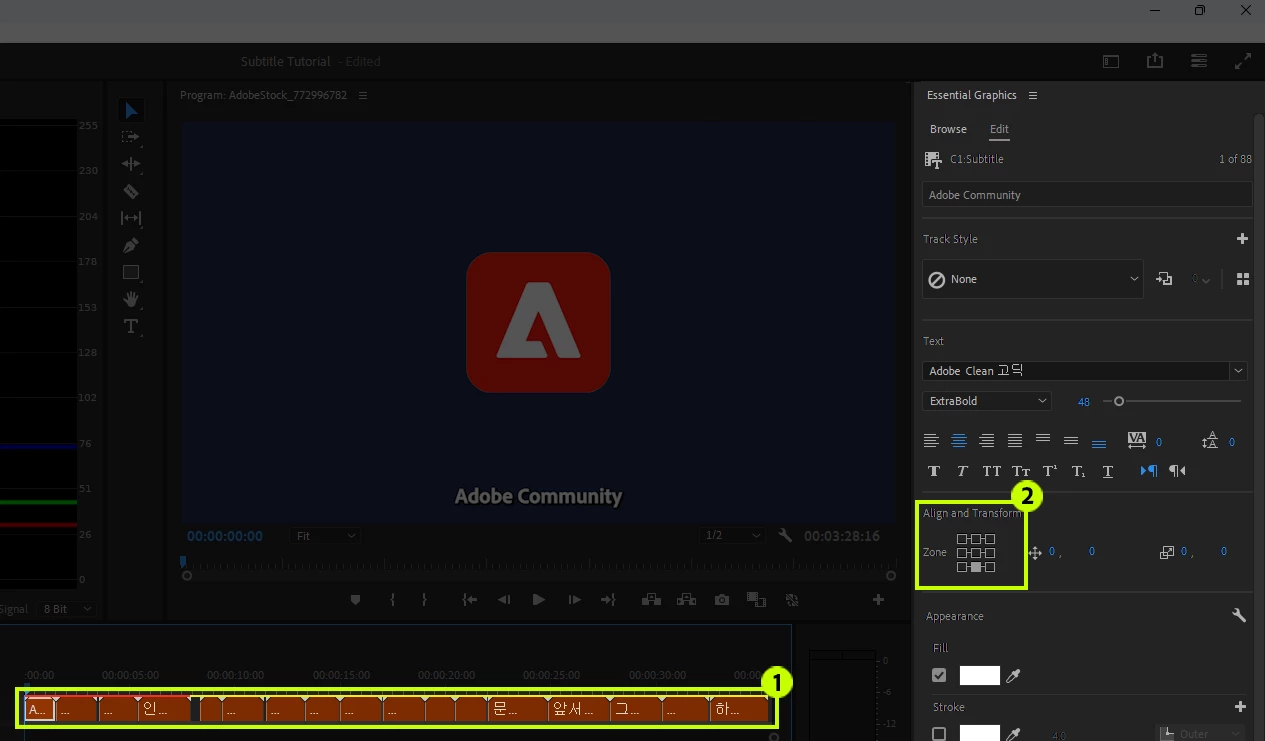
Task: Toggle Small Caps text style
Action: click(x=1021, y=471)
